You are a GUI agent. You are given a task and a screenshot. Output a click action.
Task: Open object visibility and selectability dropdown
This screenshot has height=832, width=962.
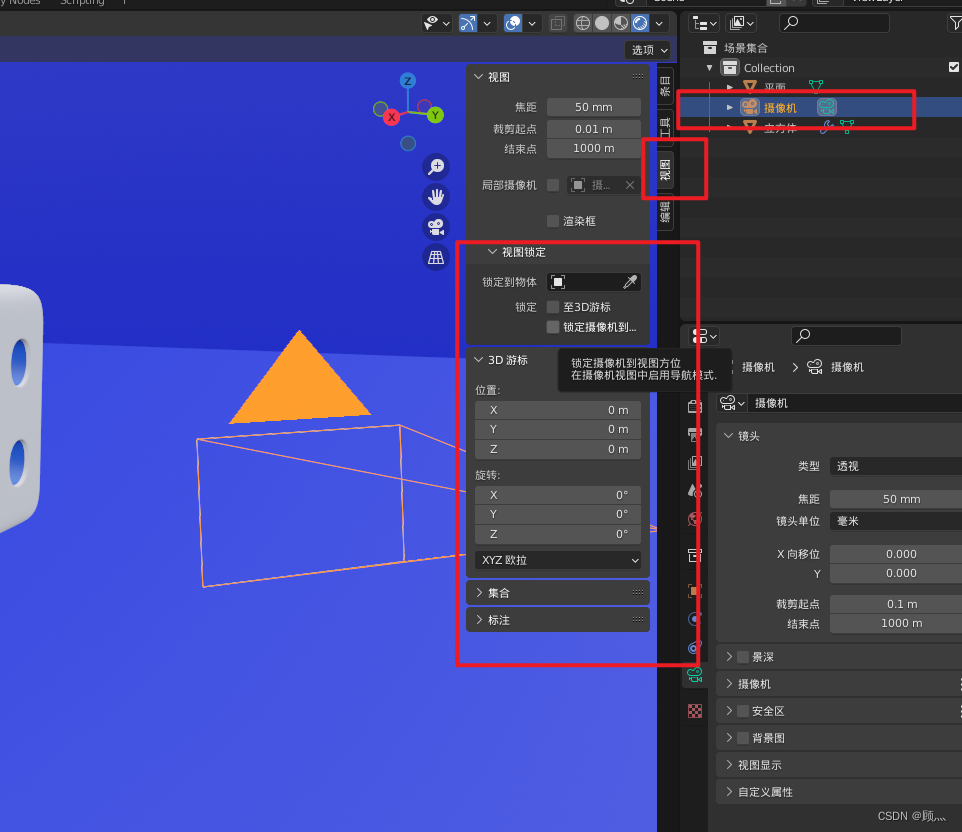tap(437, 23)
